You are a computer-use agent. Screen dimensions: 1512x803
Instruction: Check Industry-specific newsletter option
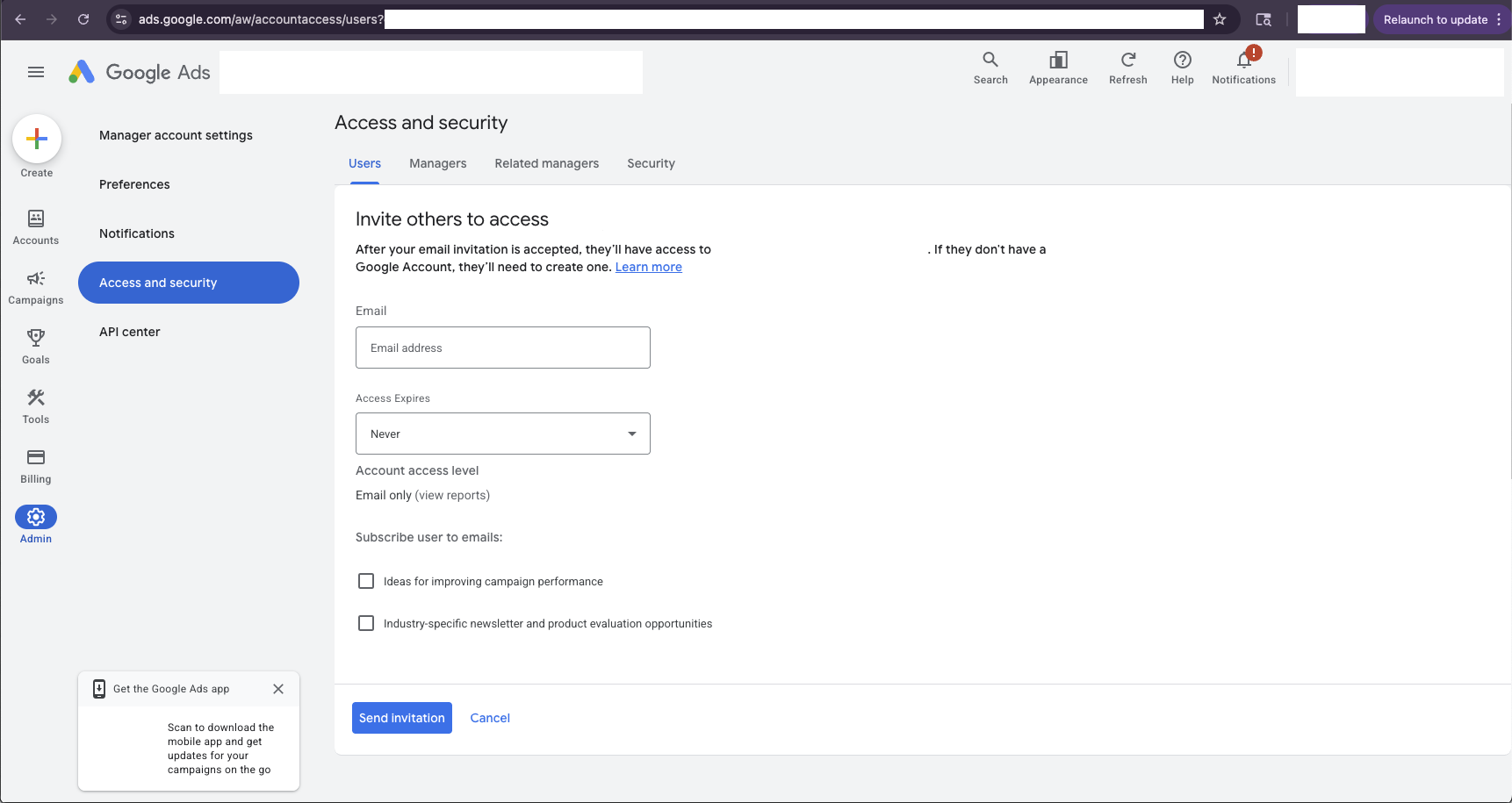click(x=366, y=623)
